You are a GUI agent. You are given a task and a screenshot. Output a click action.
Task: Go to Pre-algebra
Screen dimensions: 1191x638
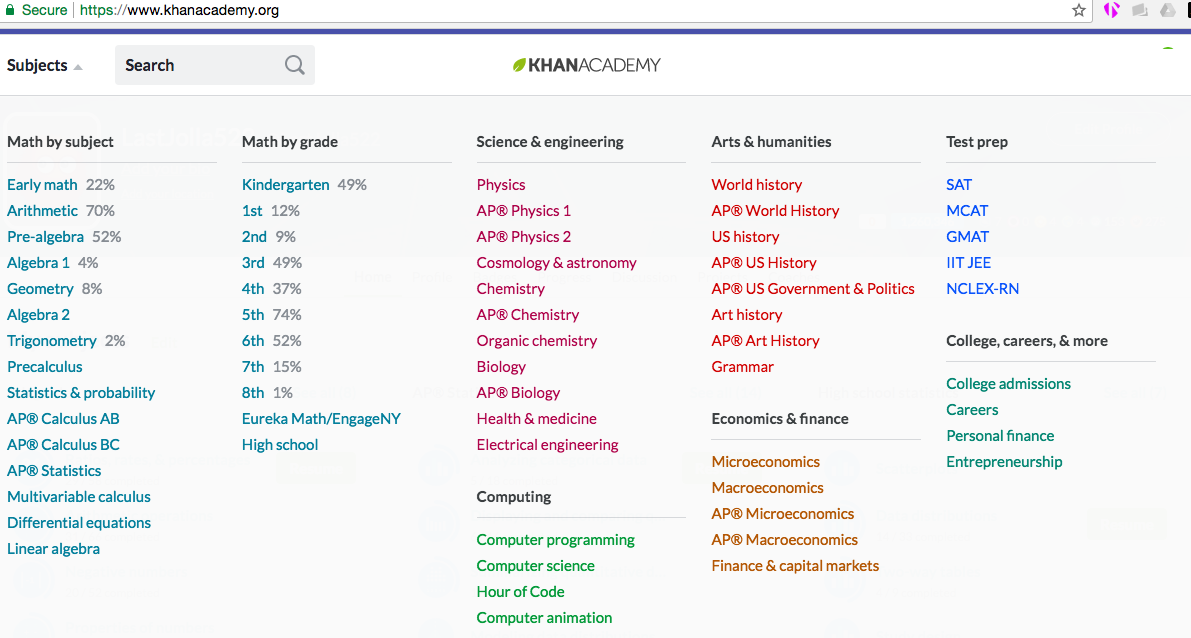(45, 236)
